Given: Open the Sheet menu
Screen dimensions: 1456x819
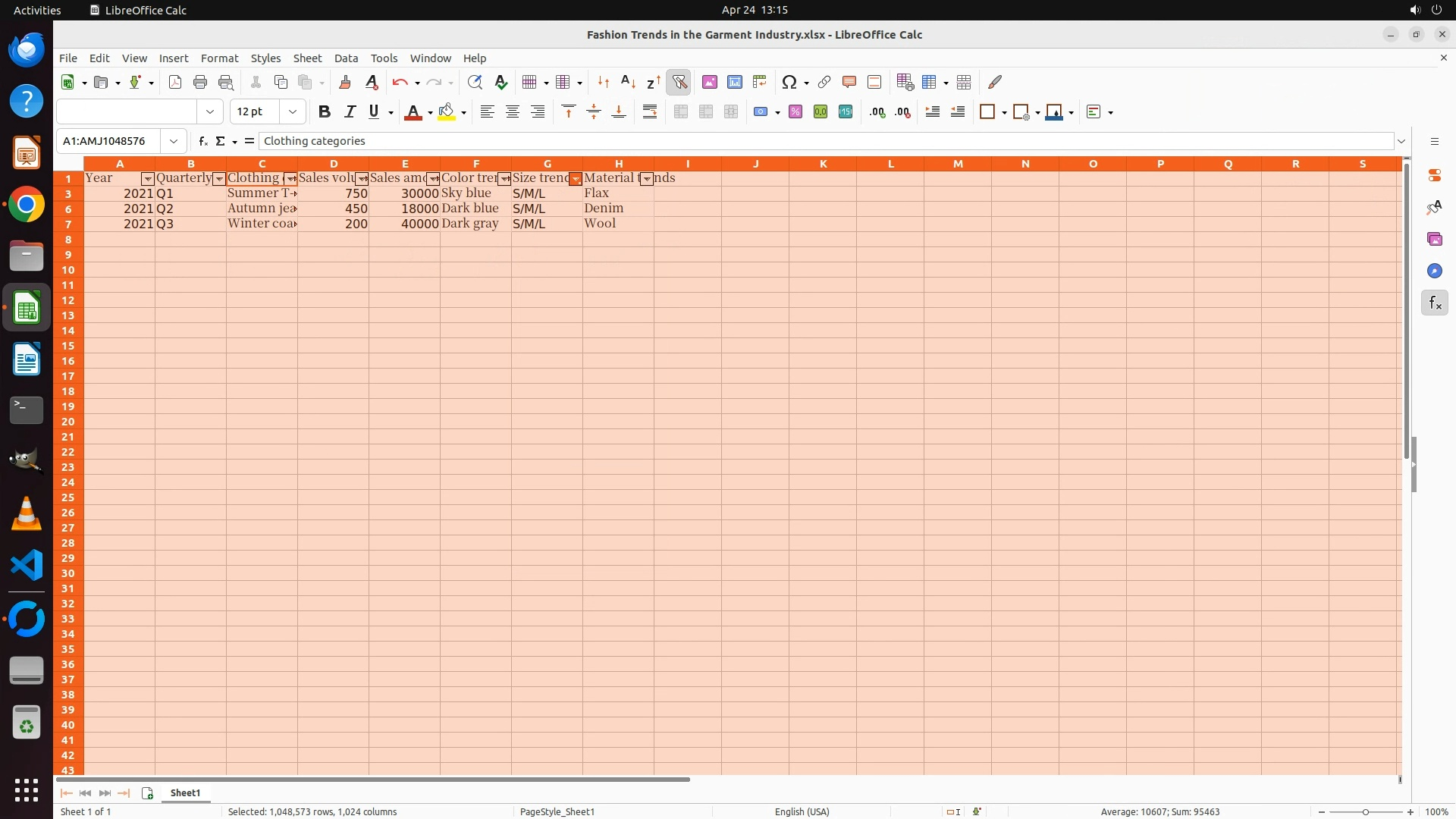Looking at the screenshot, I should click(307, 58).
